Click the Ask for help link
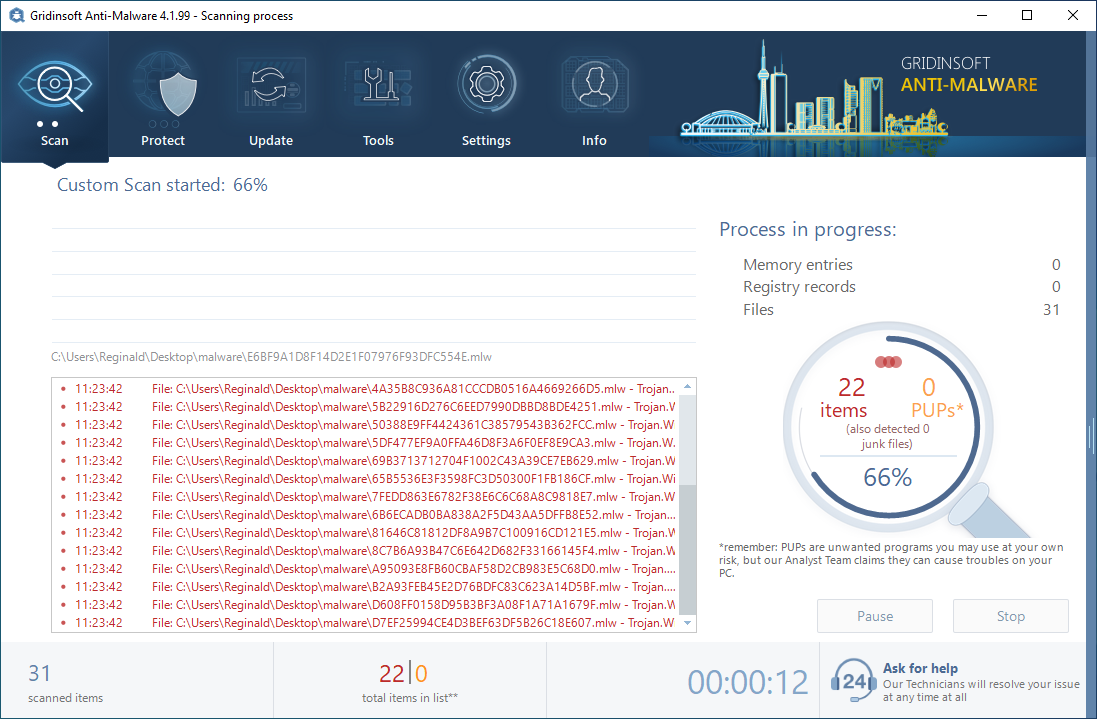Screen dimensions: 1097x719 coord(920,668)
